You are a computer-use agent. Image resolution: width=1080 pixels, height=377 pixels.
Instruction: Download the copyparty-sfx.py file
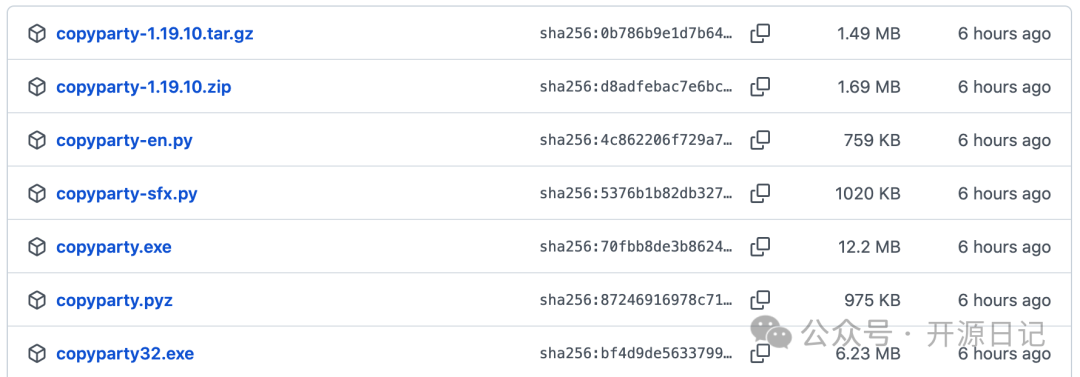click(127, 194)
